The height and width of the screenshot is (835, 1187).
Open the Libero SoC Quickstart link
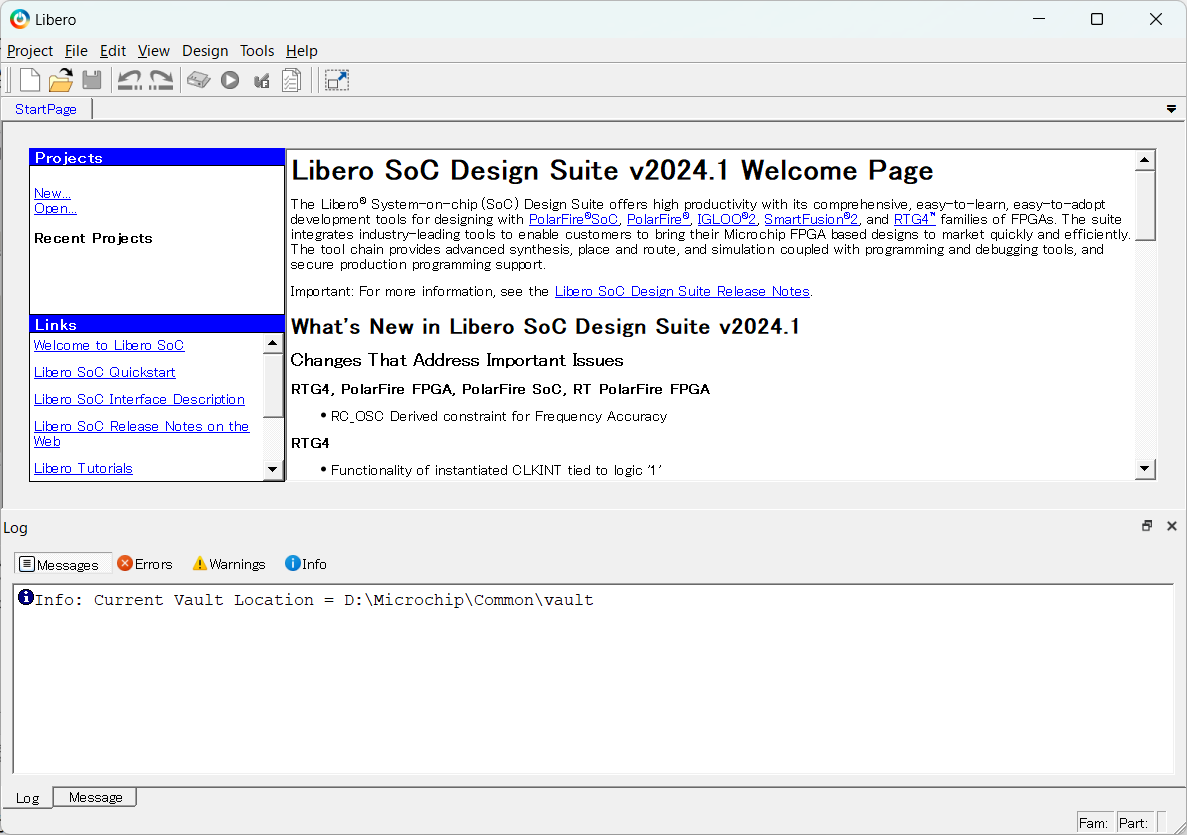(x=104, y=372)
